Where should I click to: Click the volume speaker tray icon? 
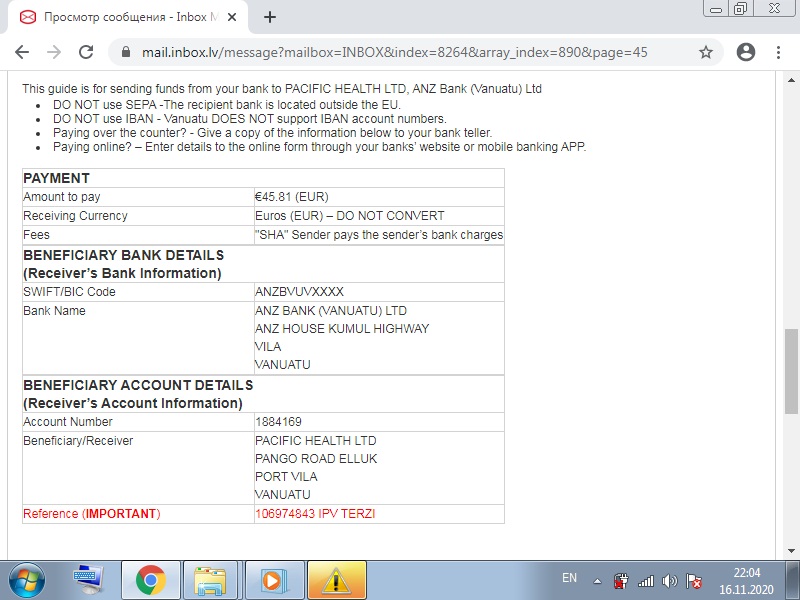point(669,579)
